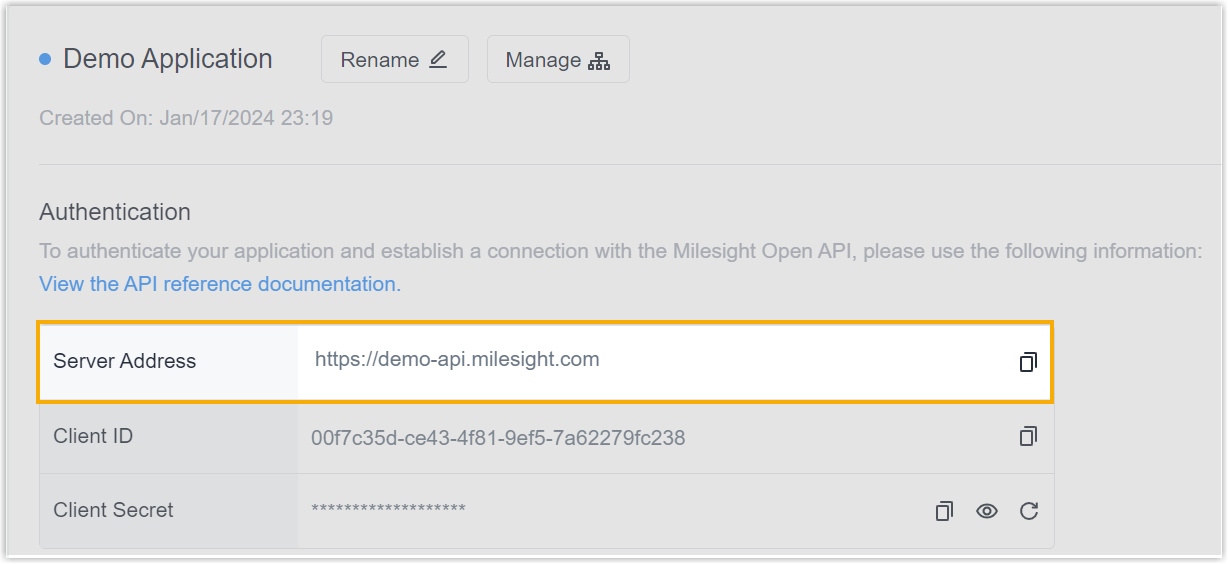Copy the Client ID to clipboard

pos(1028,437)
